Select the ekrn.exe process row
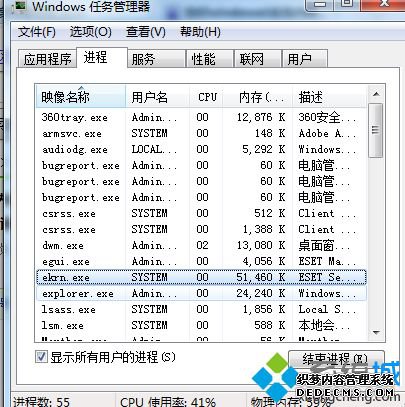The image size is (405, 407). (201, 277)
